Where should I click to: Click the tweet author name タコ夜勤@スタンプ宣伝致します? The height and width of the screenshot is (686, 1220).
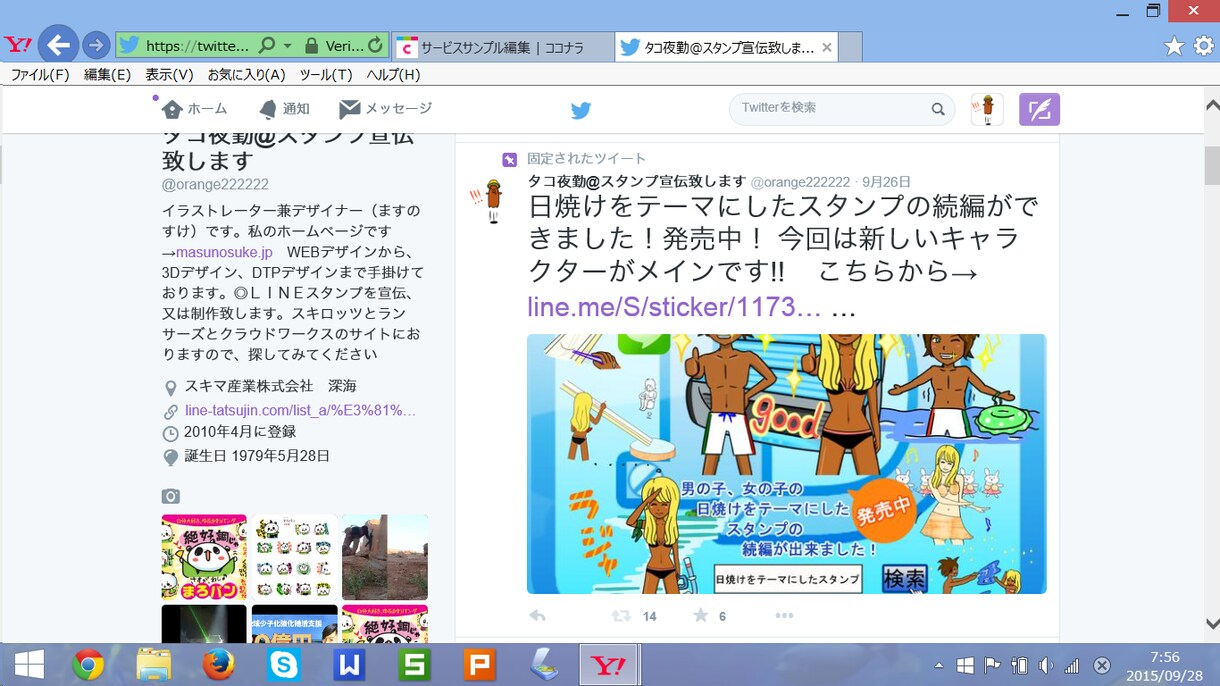(637, 181)
